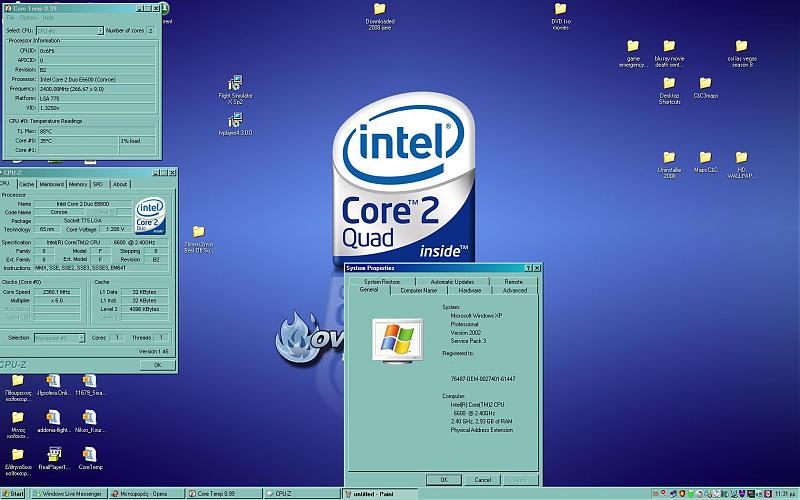Viewport: 800px width, 500px height.
Task: Click the Core Speed value in CPU-Z
Action: click(57, 292)
